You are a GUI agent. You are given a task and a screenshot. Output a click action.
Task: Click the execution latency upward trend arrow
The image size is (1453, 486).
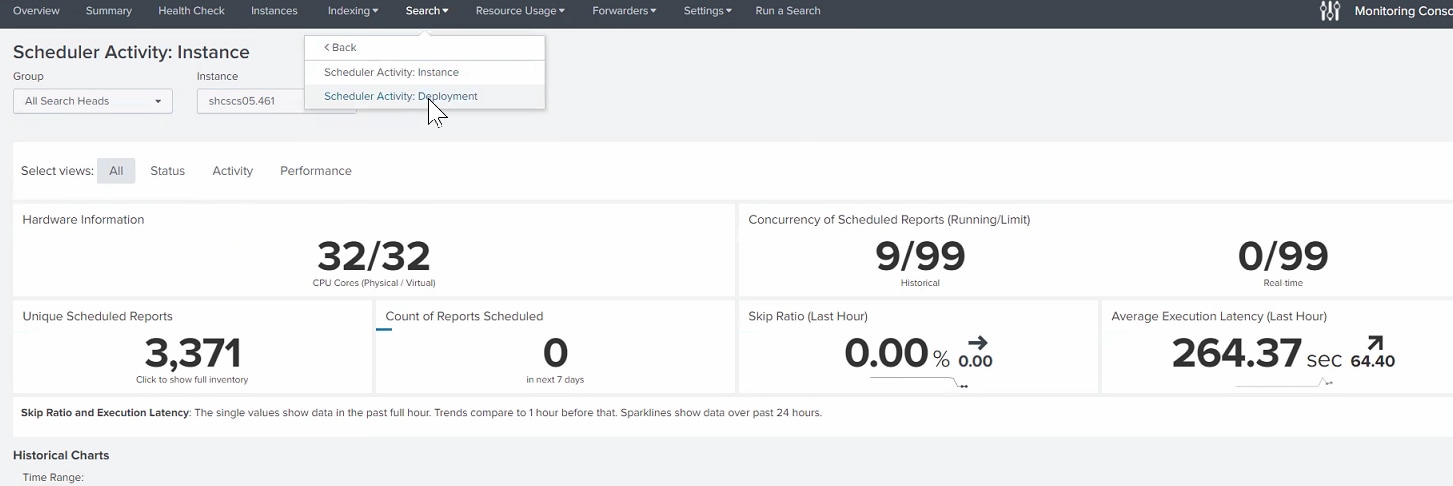(1373, 343)
